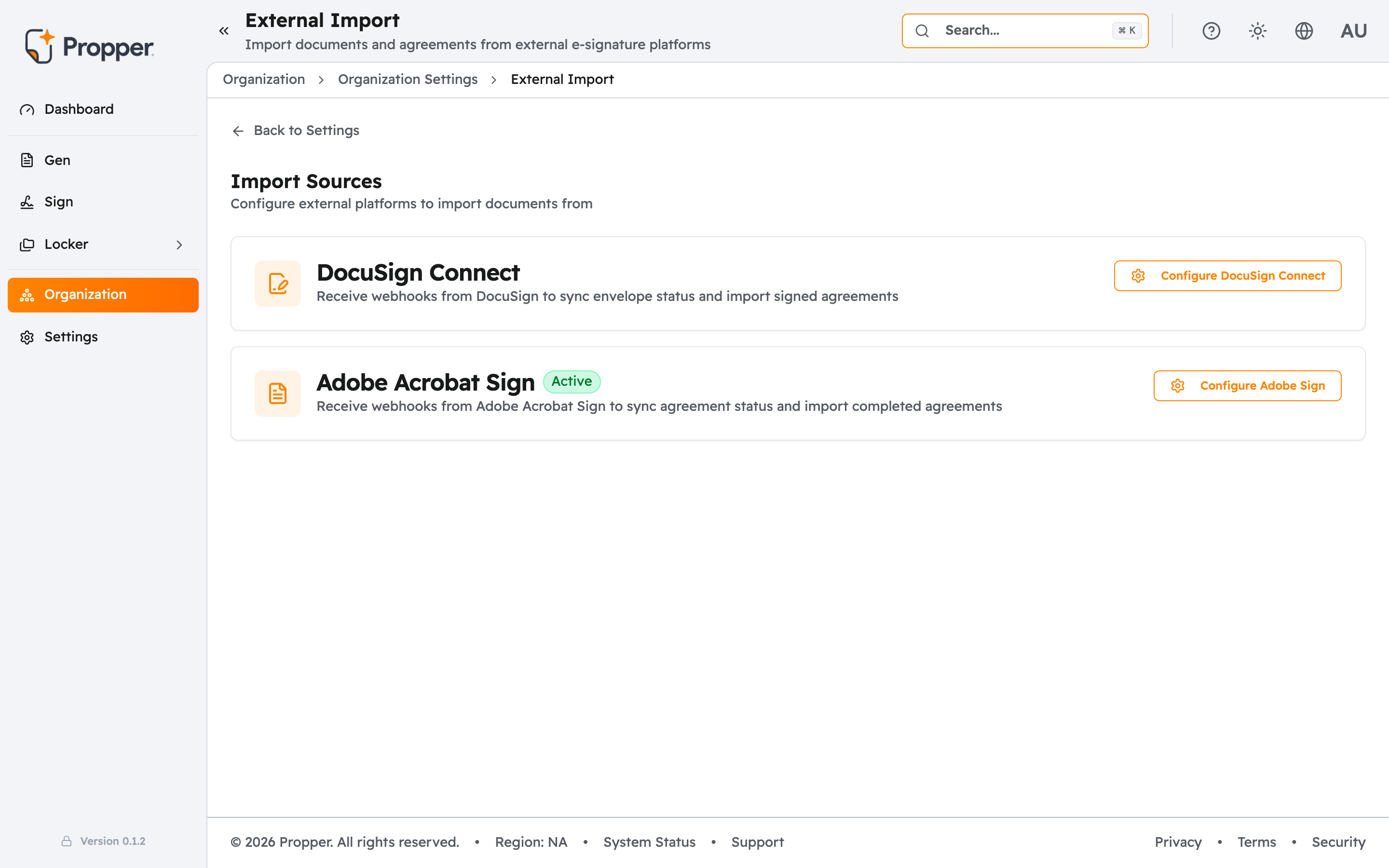This screenshot has height=868, width=1389.
Task: Open the help question mark icon
Action: tap(1211, 31)
